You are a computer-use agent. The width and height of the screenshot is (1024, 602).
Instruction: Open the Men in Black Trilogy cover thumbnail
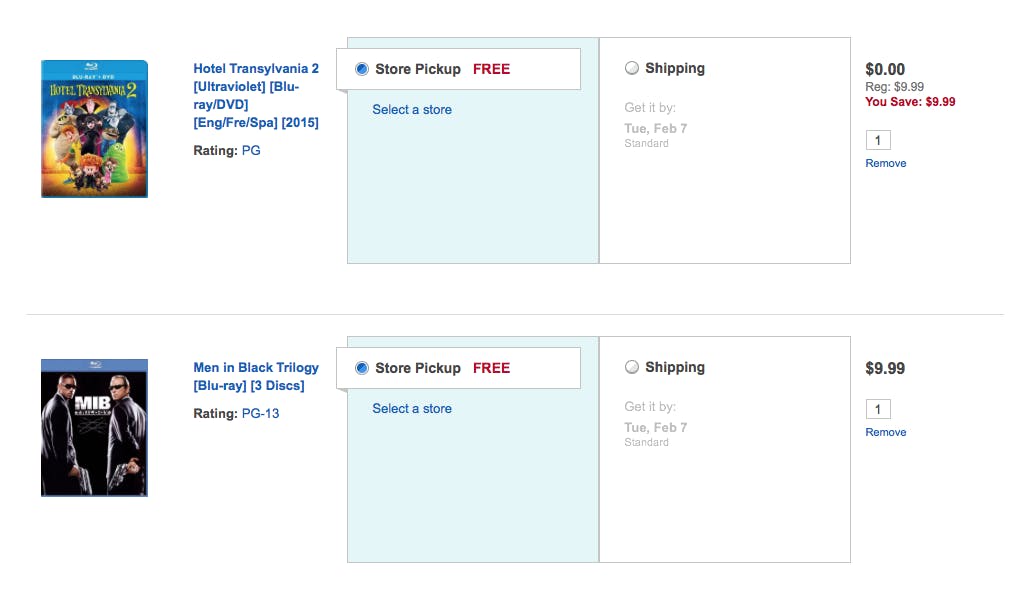coord(95,428)
